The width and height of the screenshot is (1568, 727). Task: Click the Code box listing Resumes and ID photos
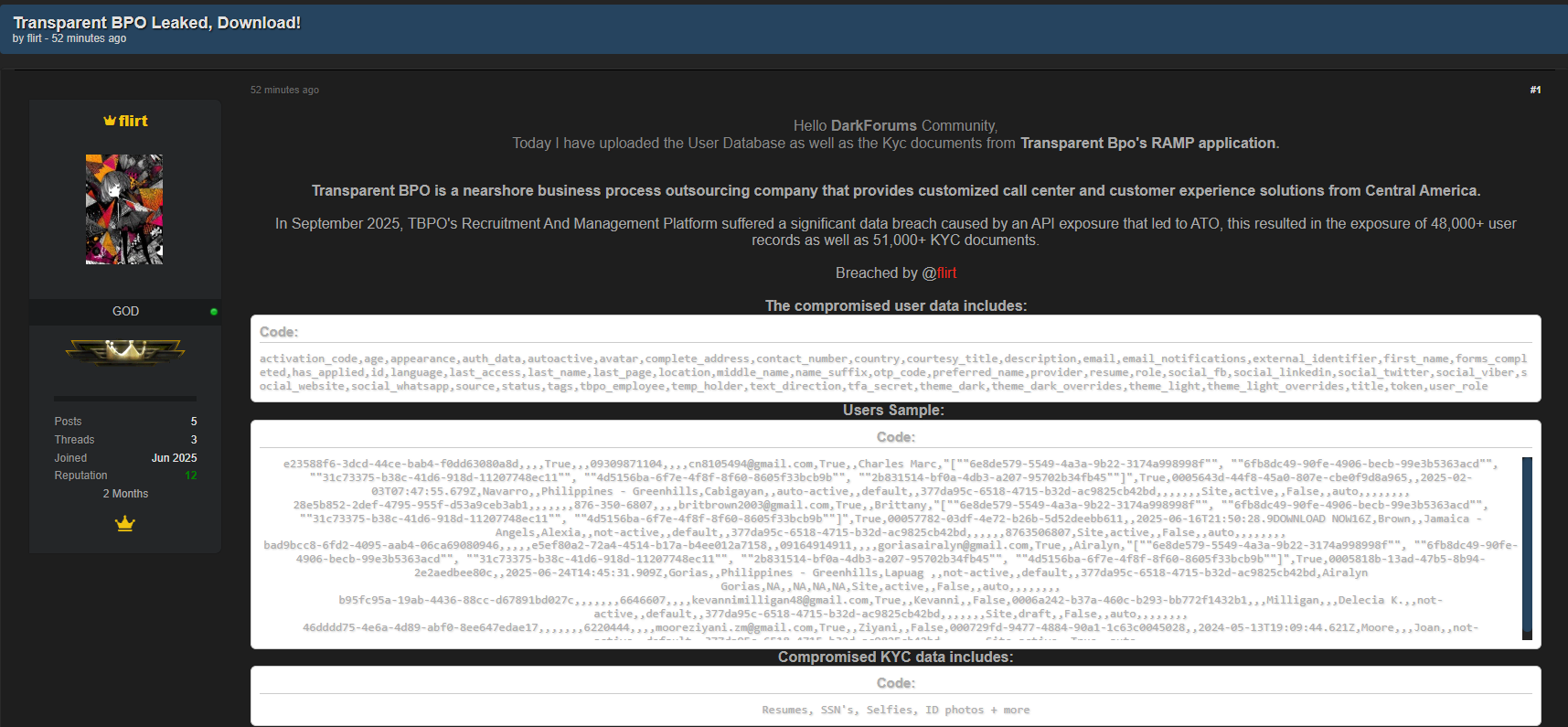point(895,710)
